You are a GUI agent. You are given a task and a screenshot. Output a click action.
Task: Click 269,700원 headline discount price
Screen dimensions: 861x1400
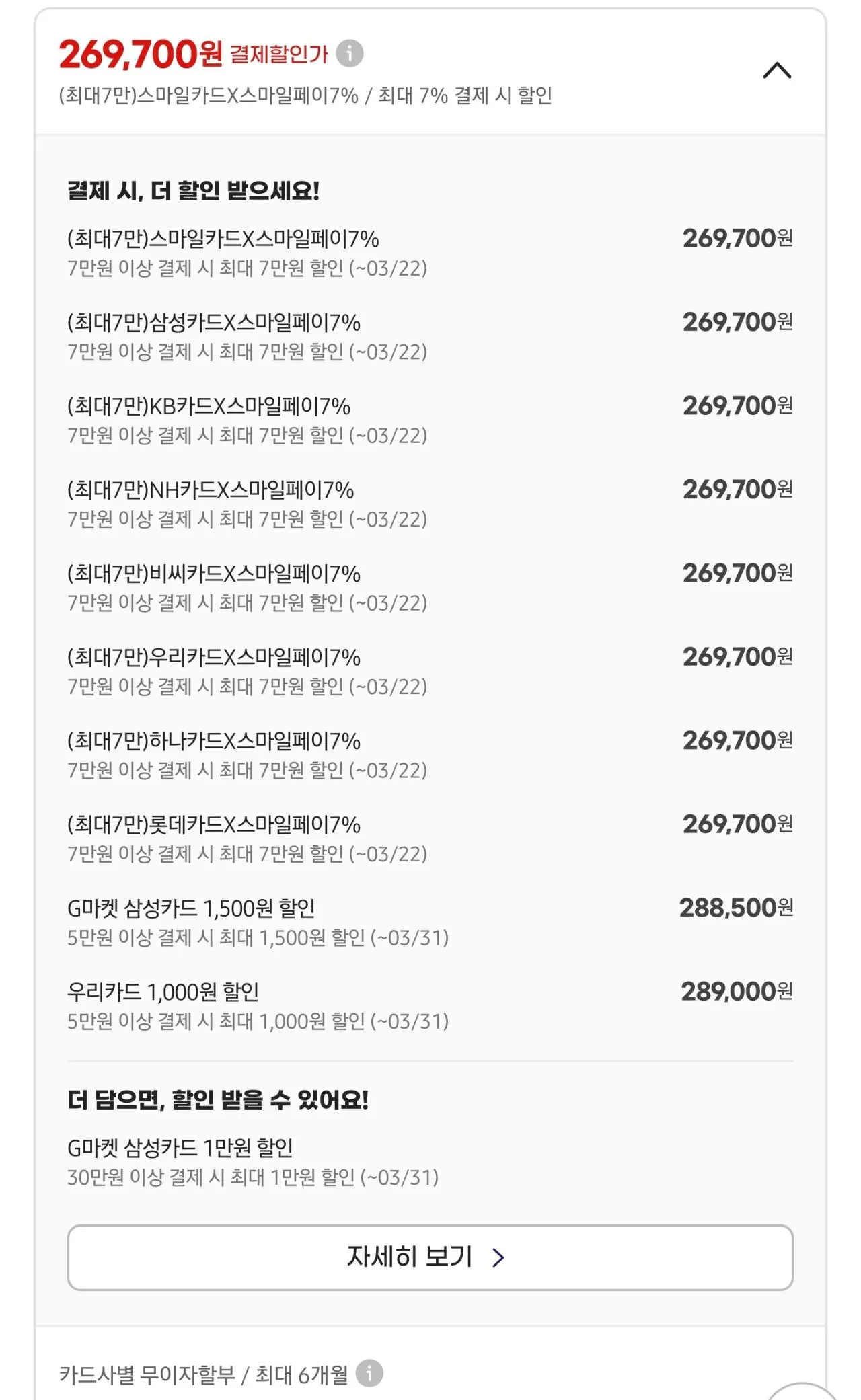[140, 54]
